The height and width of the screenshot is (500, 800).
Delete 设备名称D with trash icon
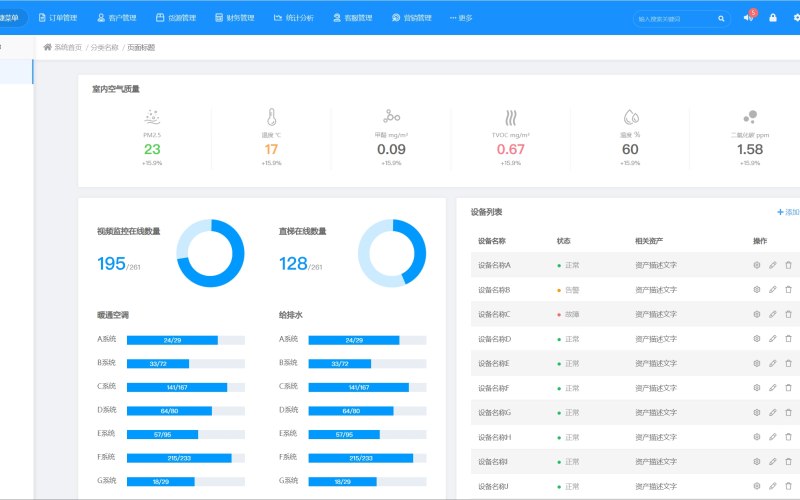pyautogui.click(x=788, y=339)
